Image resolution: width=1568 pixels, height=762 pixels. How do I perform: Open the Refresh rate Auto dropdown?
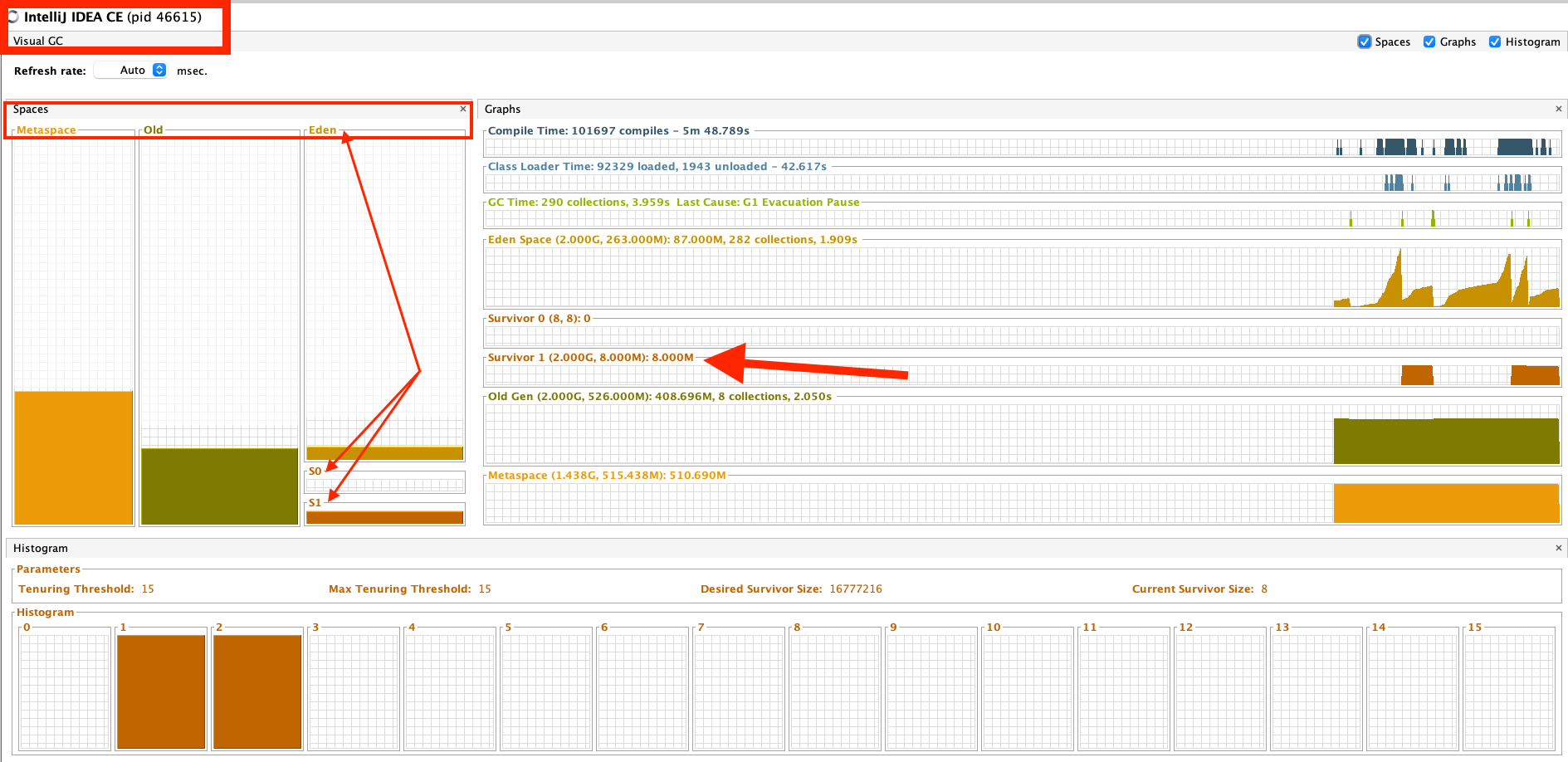tap(159, 71)
